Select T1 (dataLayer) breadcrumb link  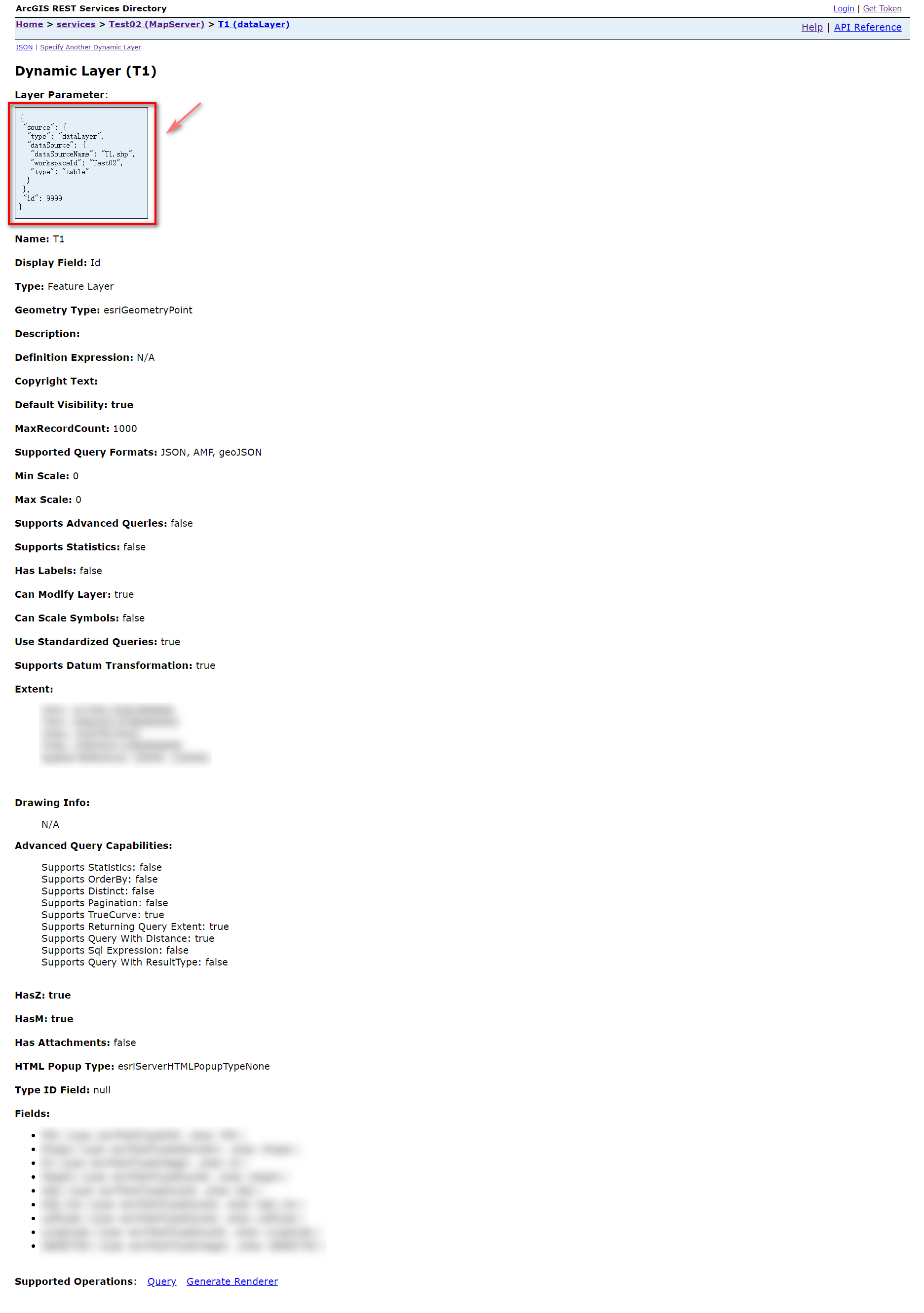[253, 24]
